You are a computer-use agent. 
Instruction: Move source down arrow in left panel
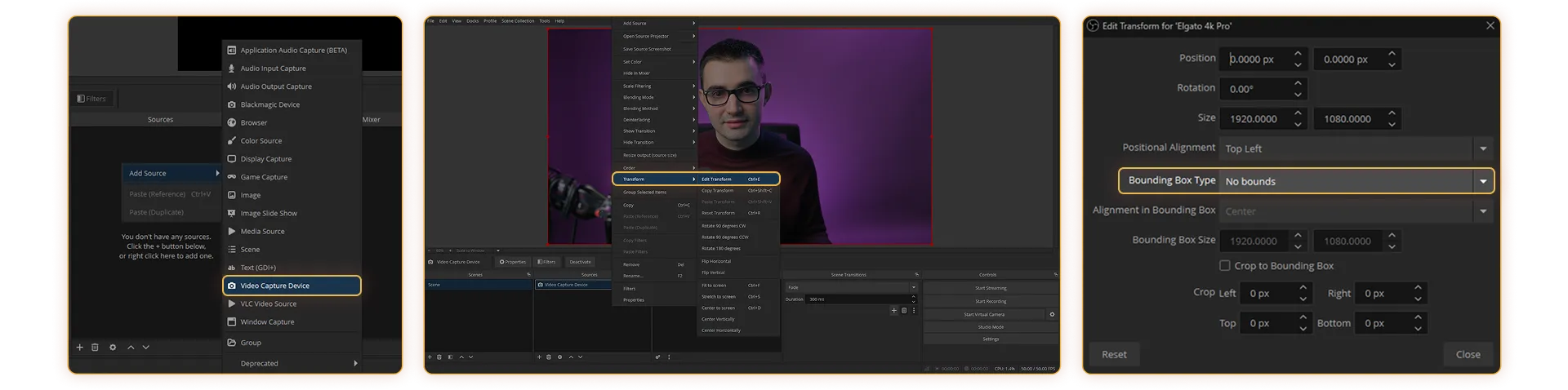coord(146,348)
